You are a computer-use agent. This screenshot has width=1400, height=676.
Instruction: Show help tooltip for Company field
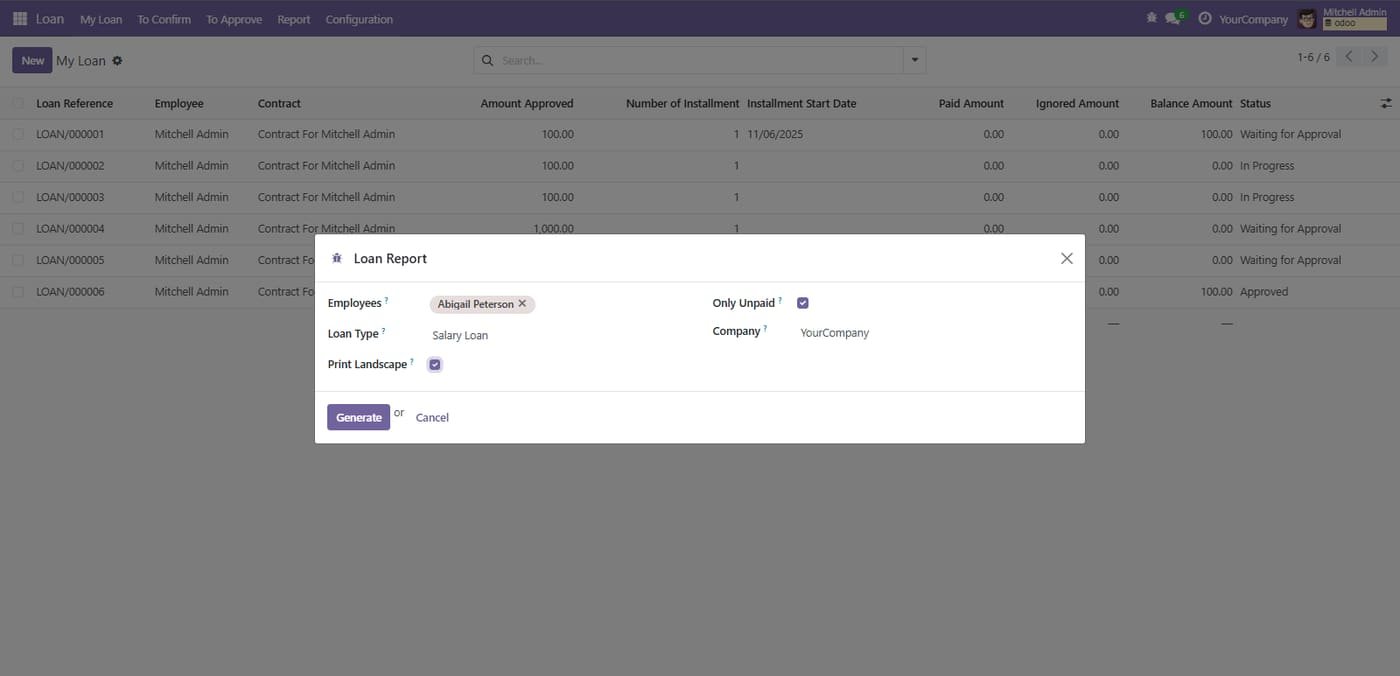[765, 328]
